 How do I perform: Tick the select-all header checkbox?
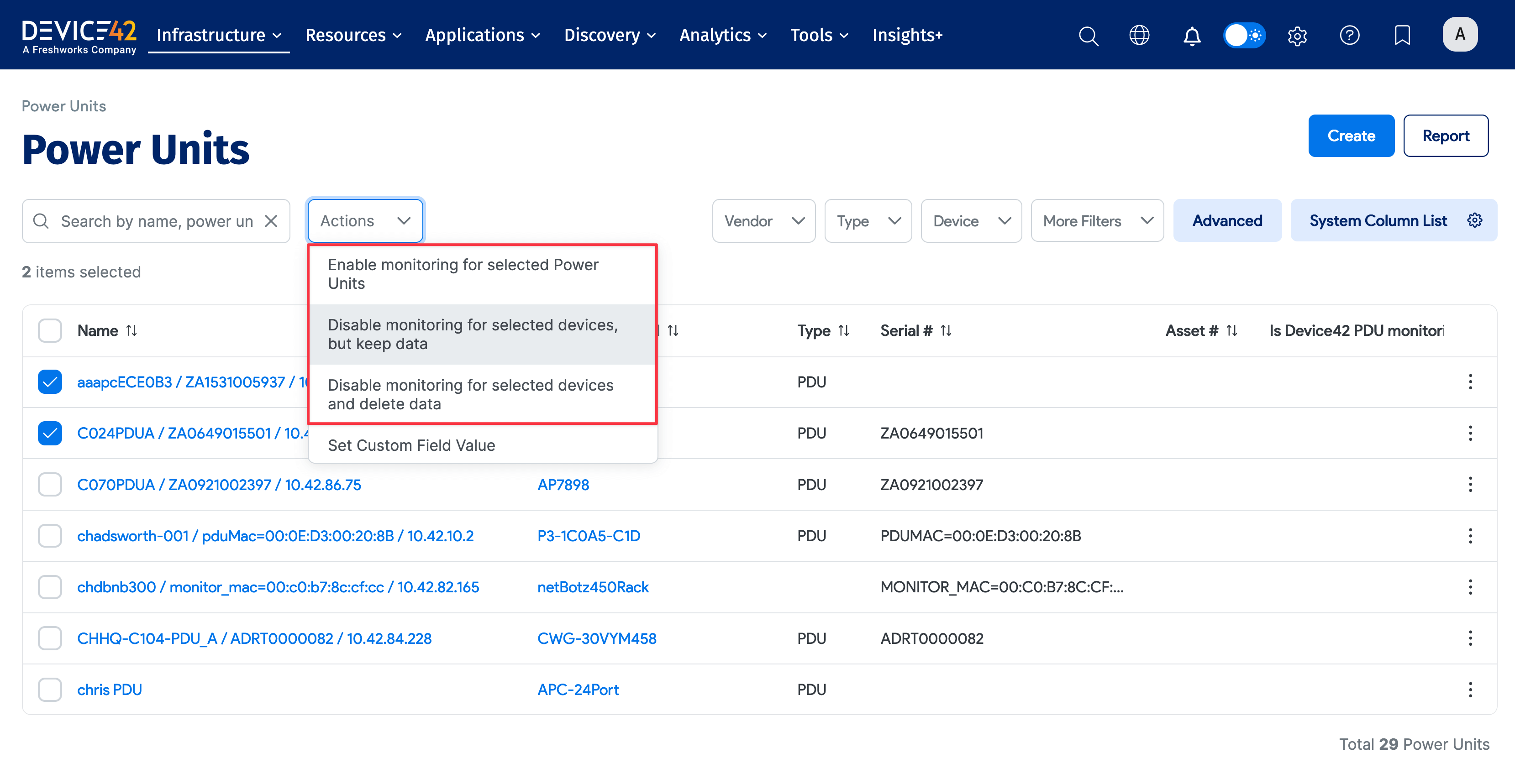pyautogui.click(x=50, y=330)
